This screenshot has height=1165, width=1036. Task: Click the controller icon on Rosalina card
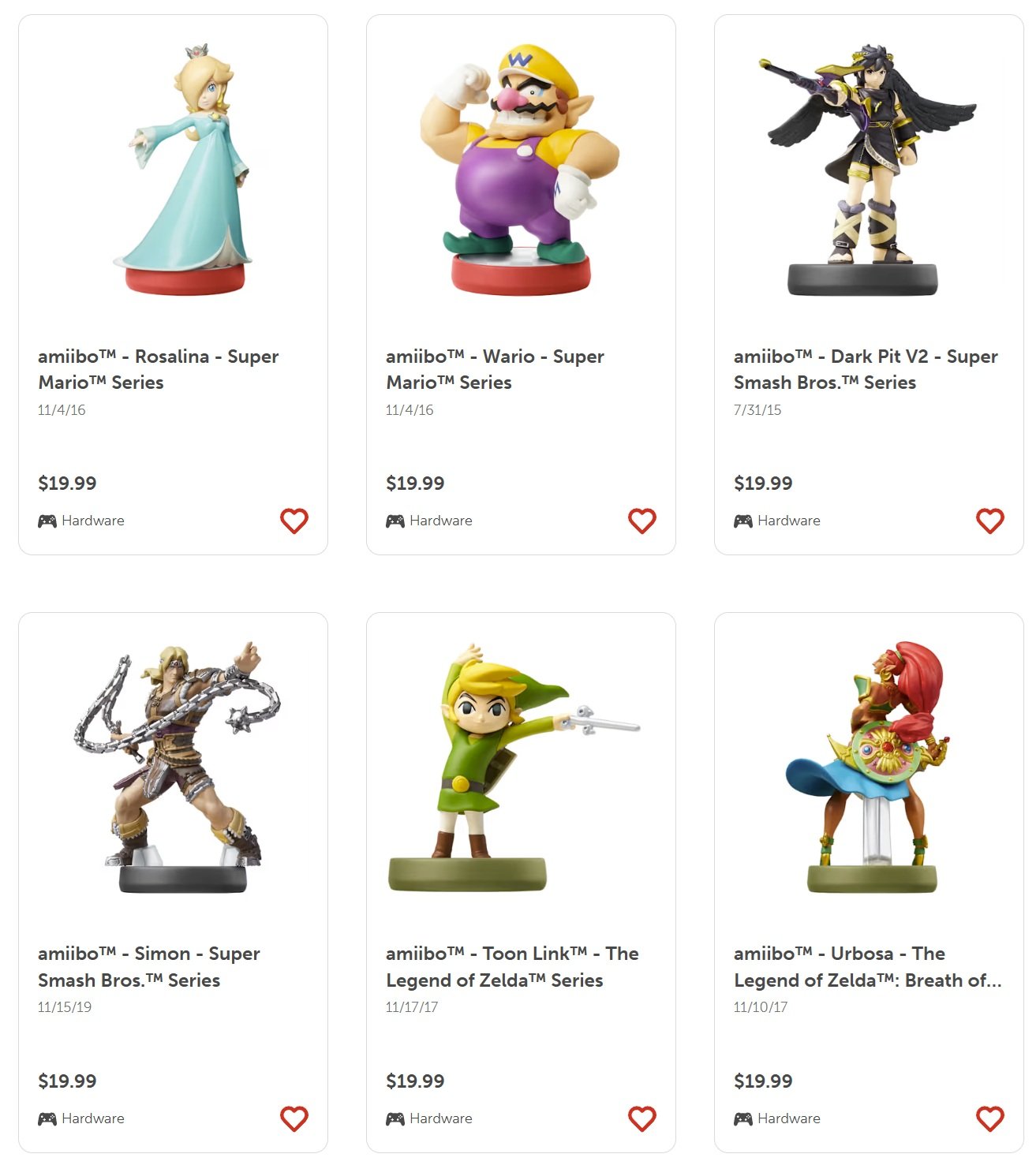[x=47, y=521]
